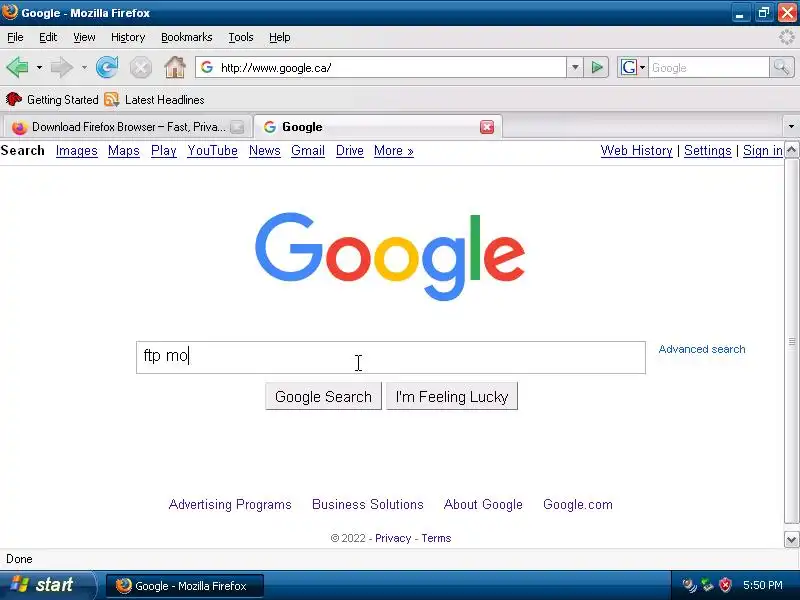Click the clock showing 5:50 PM
The image size is (800, 600).
(762, 585)
